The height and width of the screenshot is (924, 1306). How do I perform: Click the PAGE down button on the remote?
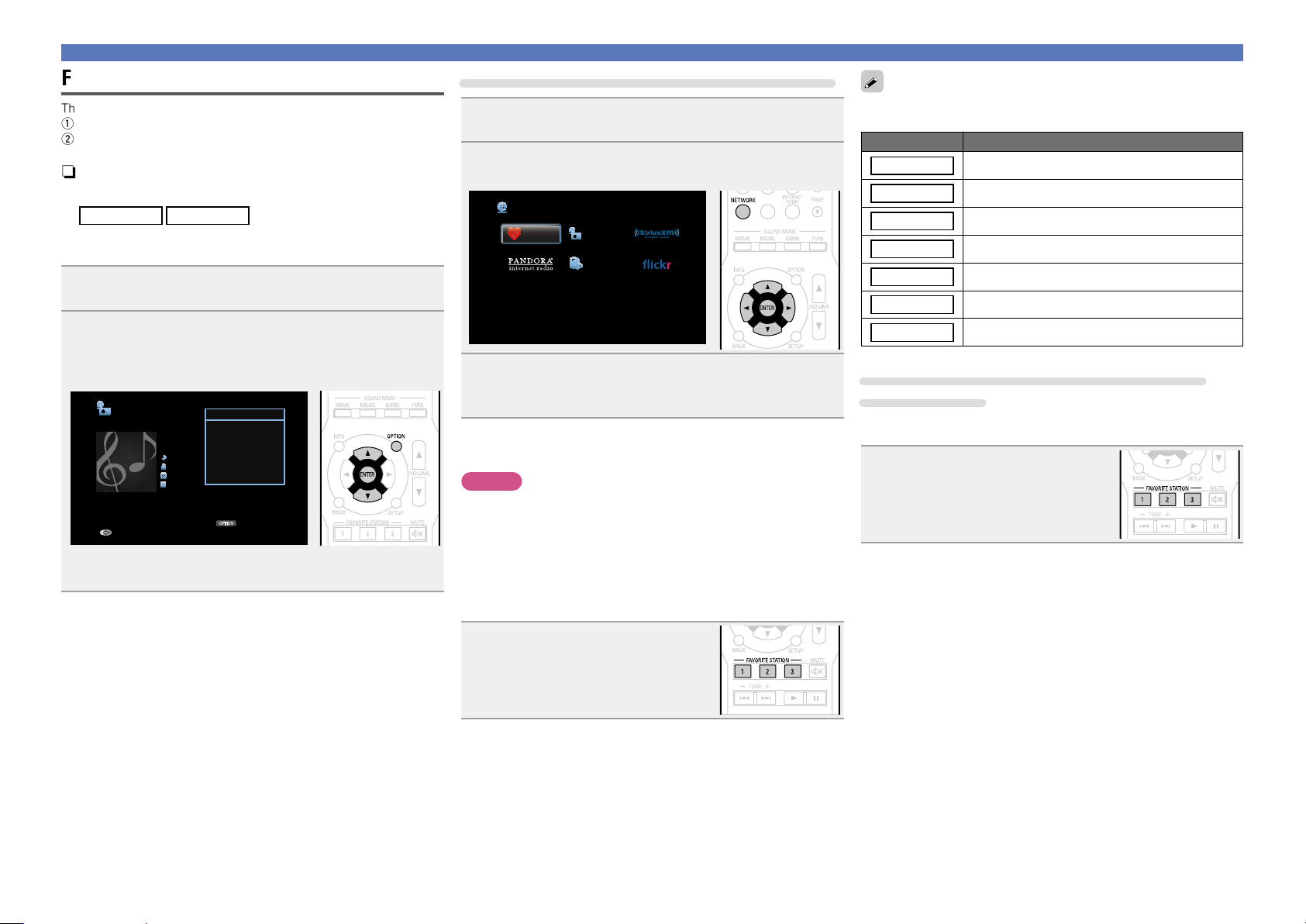[x=817, y=212]
